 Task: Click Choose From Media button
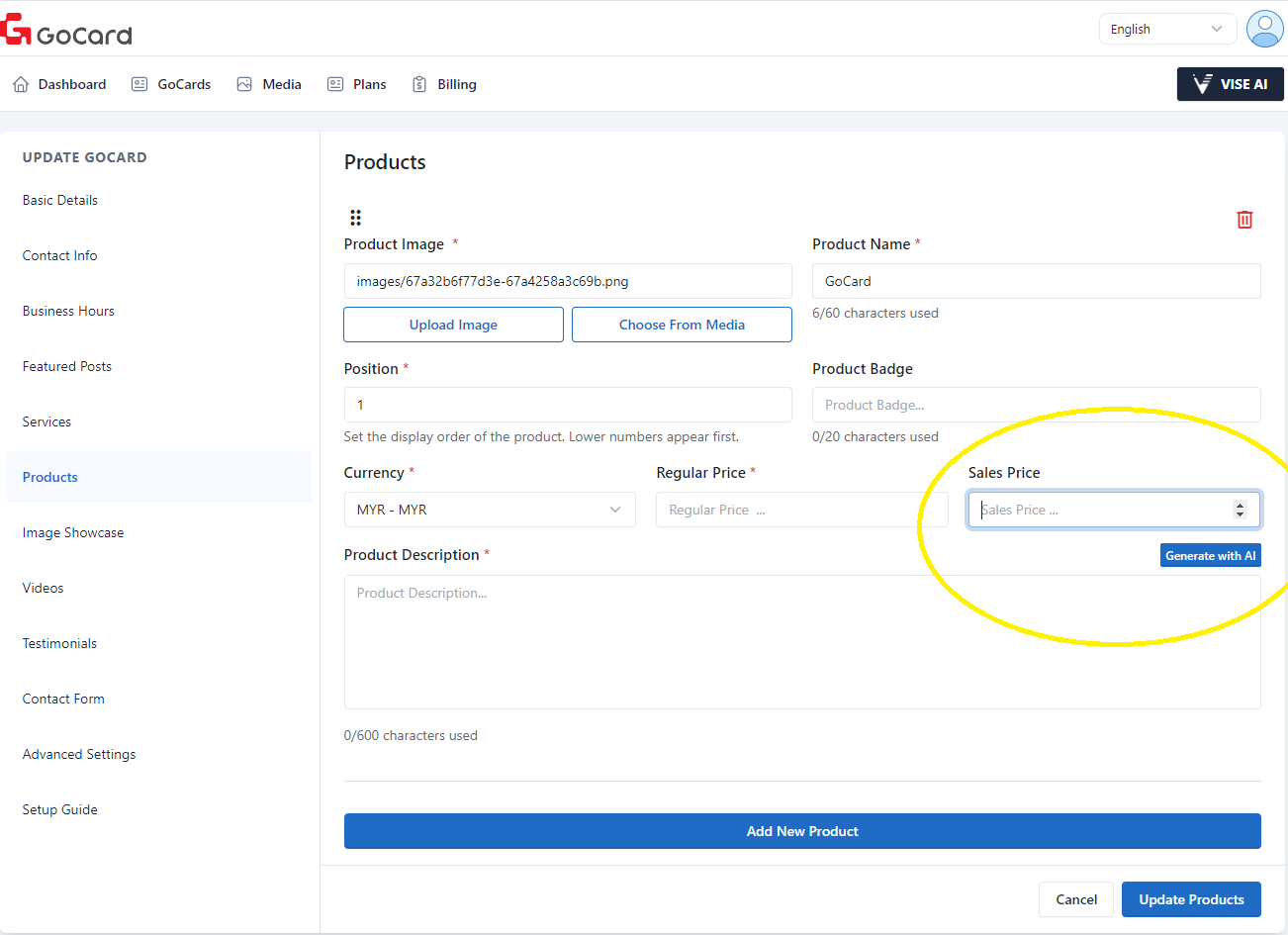pyautogui.click(x=682, y=325)
